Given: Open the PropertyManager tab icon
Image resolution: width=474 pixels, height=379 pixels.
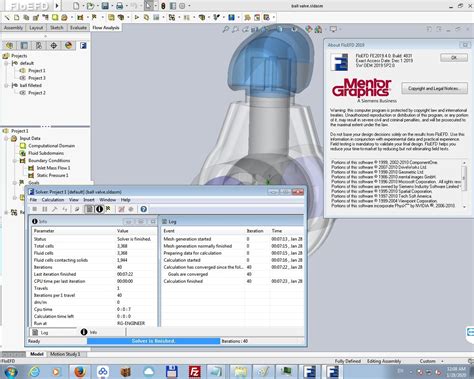Looking at the screenshot, I should (x=24, y=45).
